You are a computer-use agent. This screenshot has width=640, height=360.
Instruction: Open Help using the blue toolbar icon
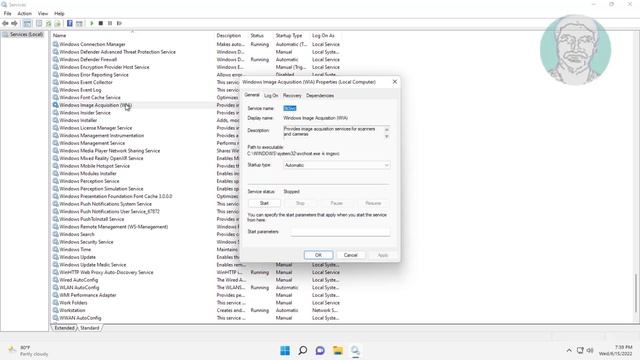pos(70,24)
